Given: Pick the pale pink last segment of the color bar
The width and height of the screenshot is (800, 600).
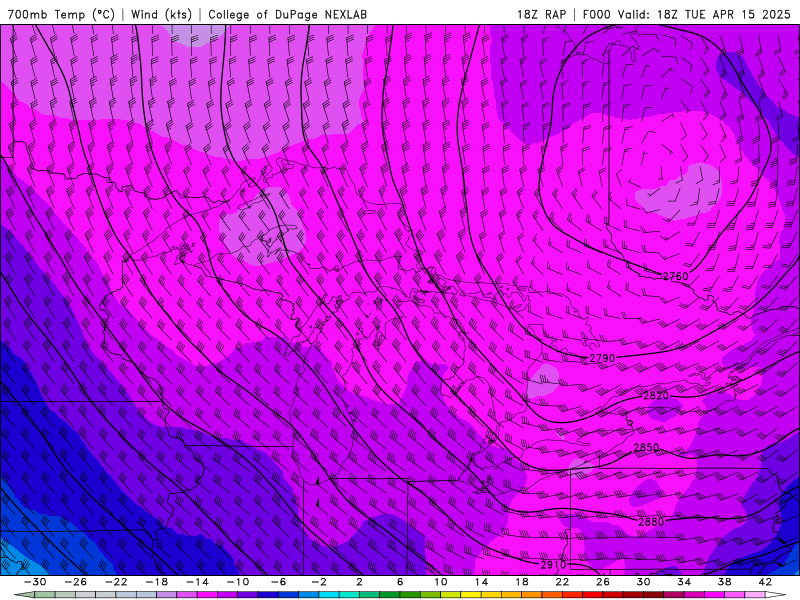Looking at the screenshot, I should (x=755, y=595).
